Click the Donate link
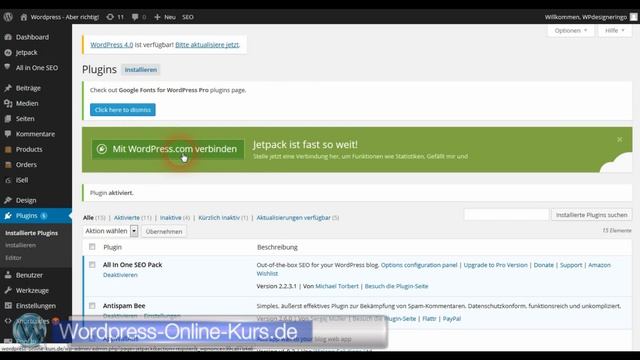 (x=544, y=265)
